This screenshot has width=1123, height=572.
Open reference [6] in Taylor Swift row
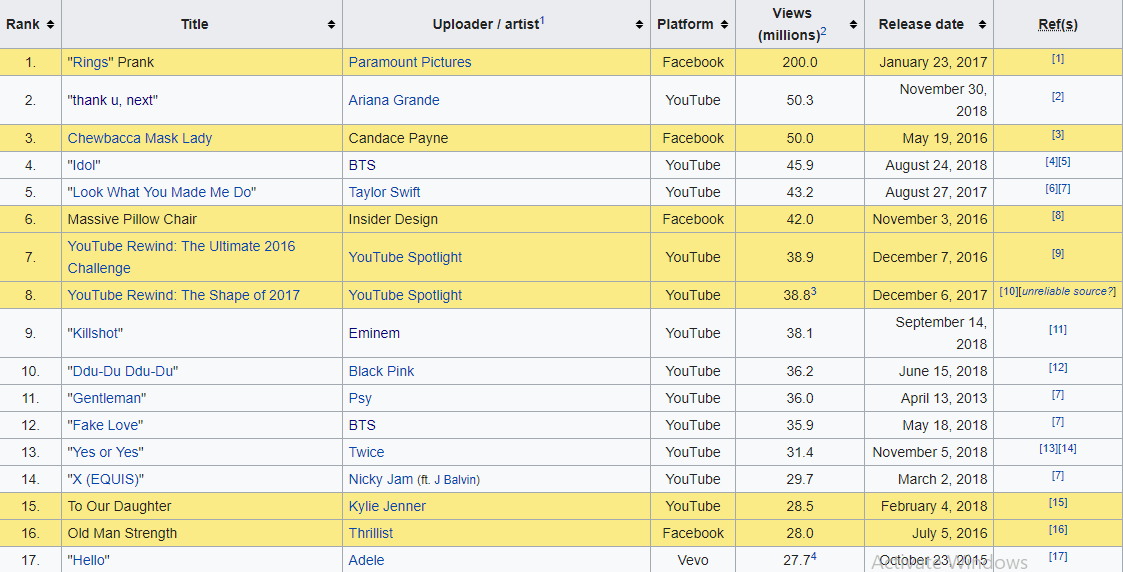tap(1051, 189)
